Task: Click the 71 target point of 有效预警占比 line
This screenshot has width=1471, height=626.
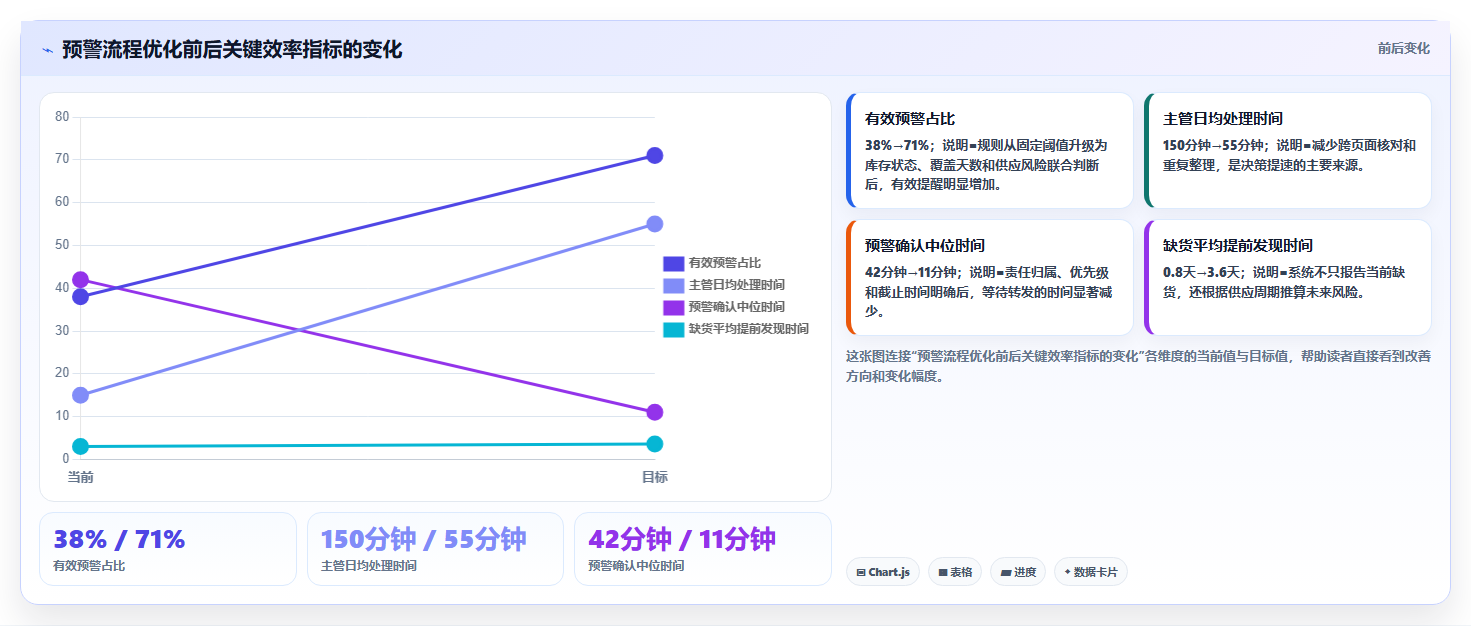Action: tap(655, 155)
